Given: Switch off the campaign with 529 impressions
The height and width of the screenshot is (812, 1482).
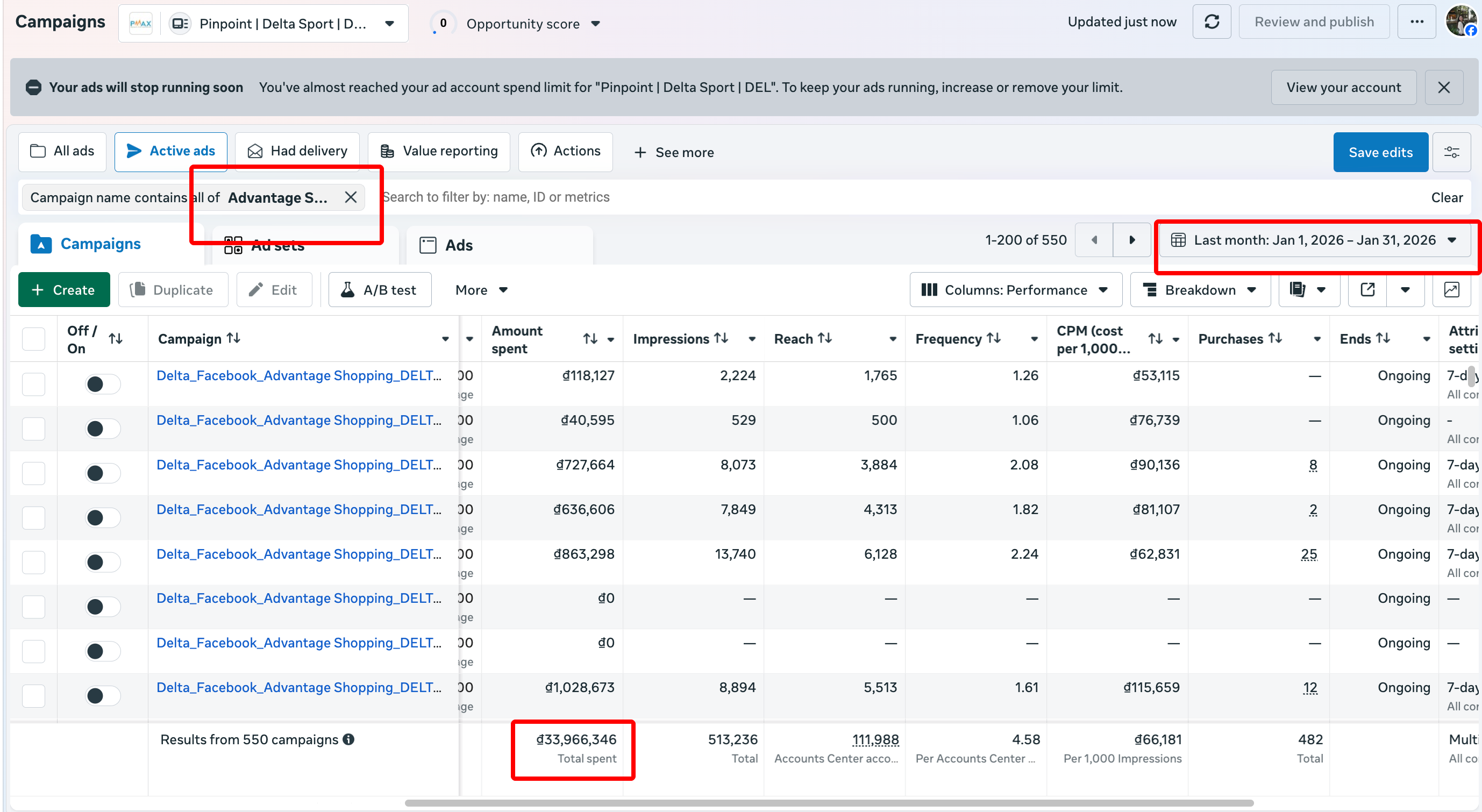Looking at the screenshot, I should click(103, 429).
